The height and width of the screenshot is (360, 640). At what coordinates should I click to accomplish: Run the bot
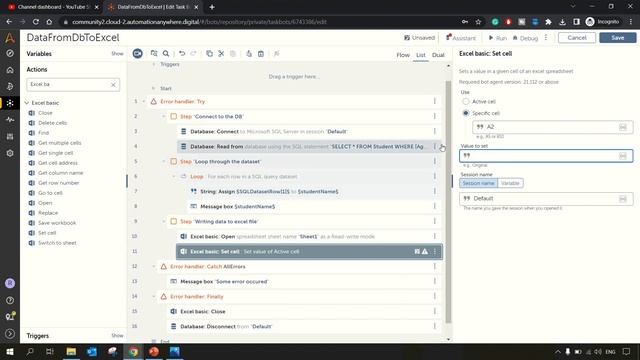[498, 38]
